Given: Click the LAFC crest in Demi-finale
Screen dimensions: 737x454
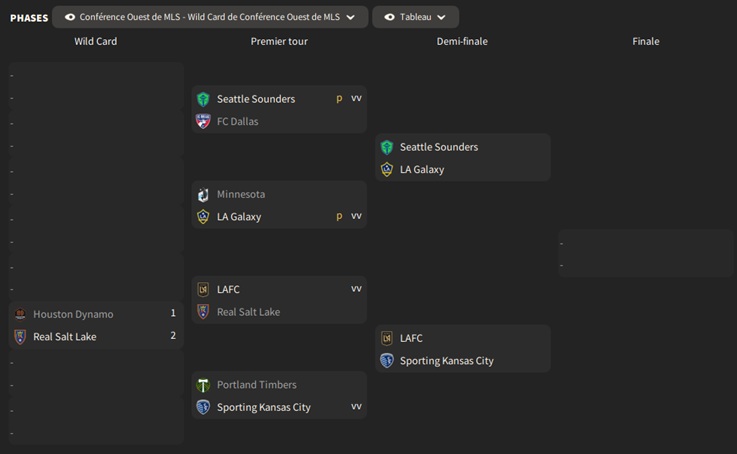Looking at the screenshot, I should tap(387, 338).
